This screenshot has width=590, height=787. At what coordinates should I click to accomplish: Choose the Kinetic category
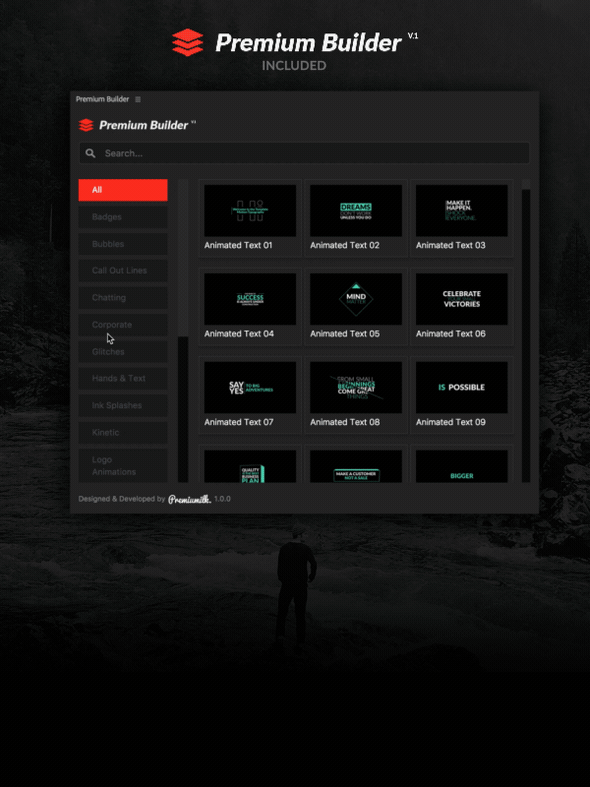coord(123,433)
